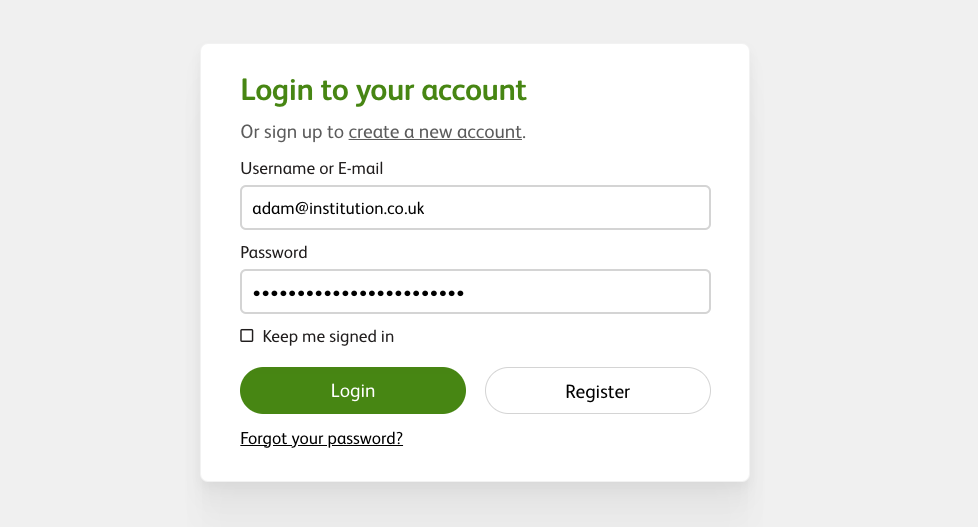Click the word Register inside the outlined button

coord(597,392)
